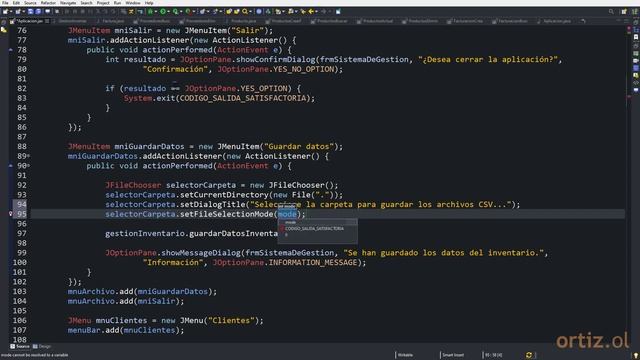Click the yellow Back navigation arrow
The image size is (640, 360).
coord(311,11)
